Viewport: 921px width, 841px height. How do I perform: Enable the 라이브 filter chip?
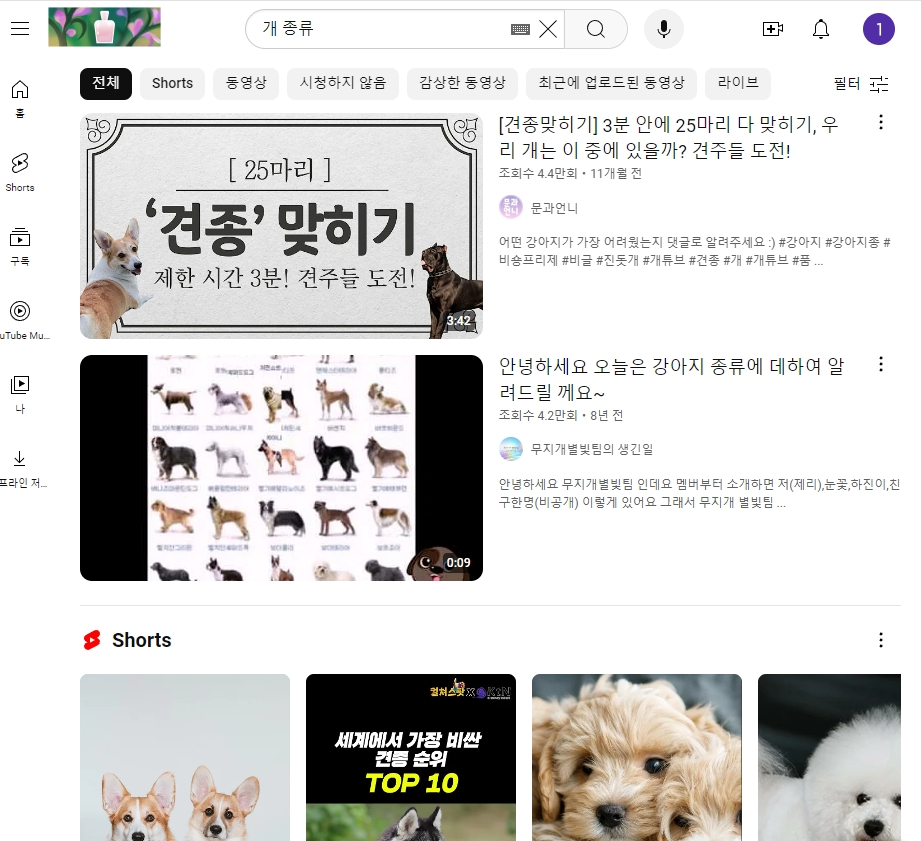click(737, 84)
